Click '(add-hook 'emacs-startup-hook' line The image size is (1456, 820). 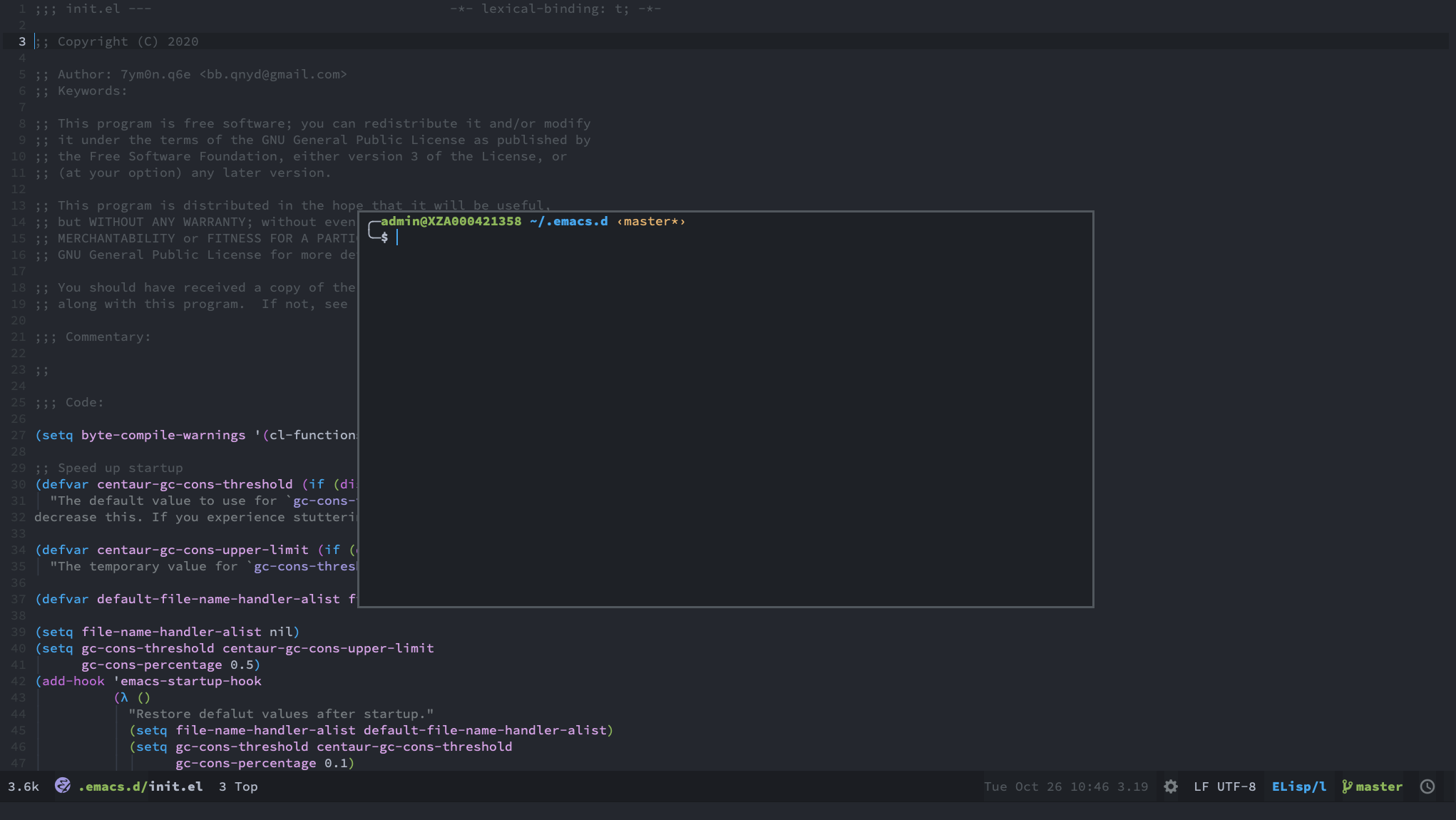click(148, 681)
